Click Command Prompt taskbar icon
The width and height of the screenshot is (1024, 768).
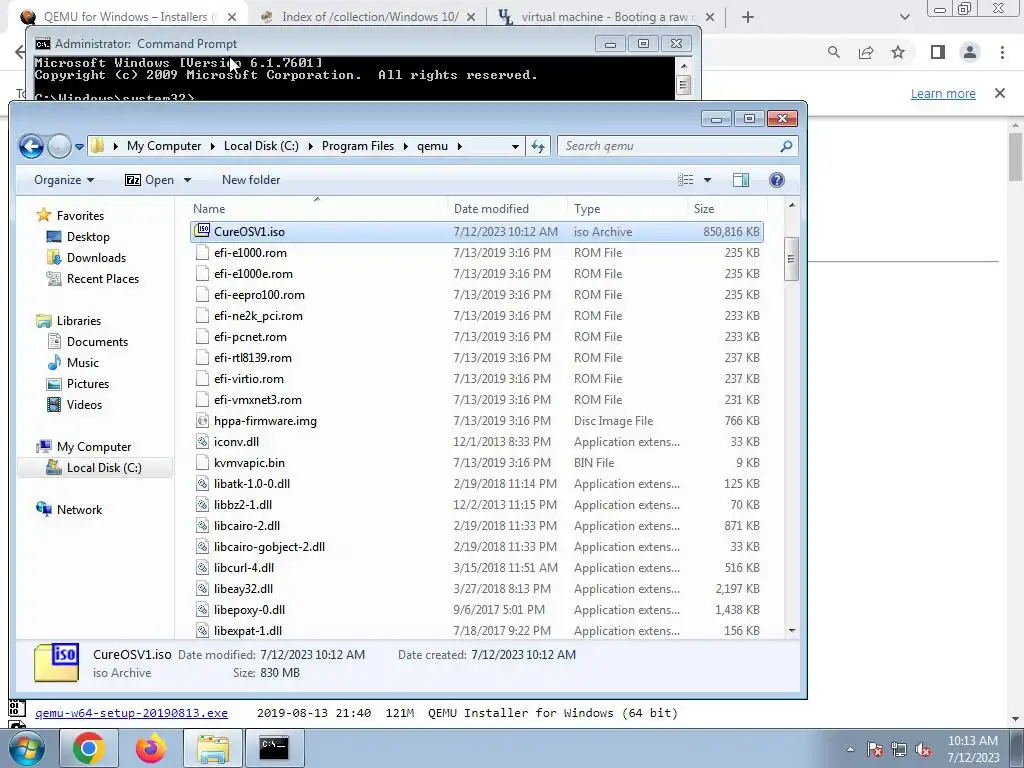click(x=274, y=748)
